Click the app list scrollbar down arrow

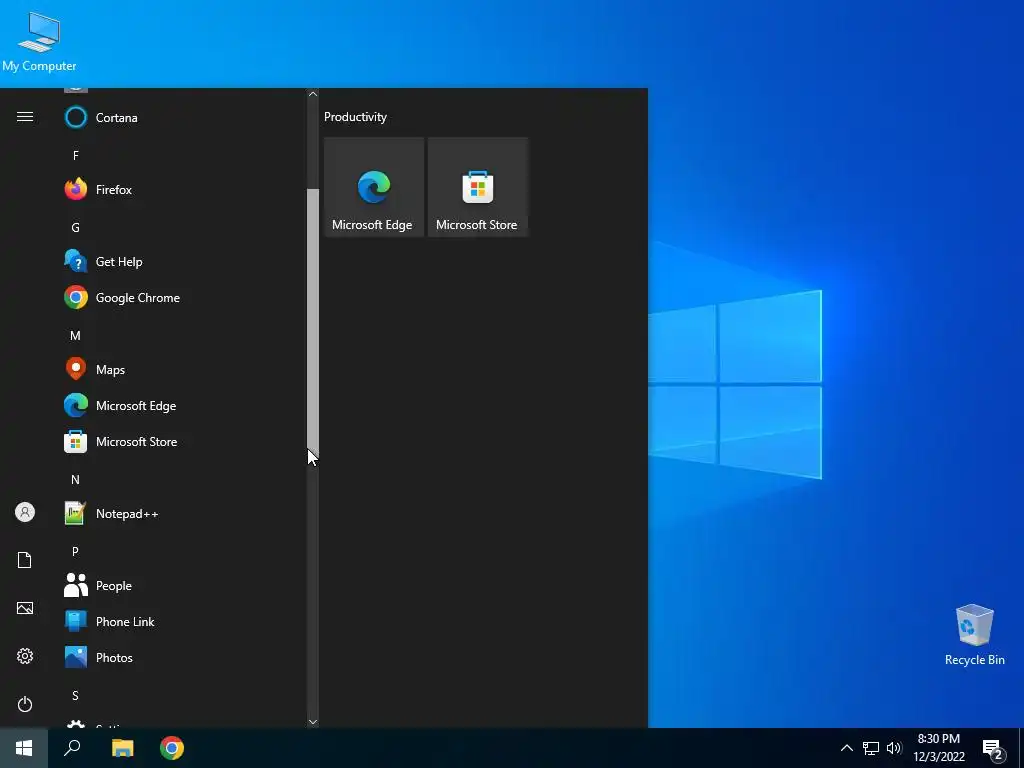click(x=313, y=722)
